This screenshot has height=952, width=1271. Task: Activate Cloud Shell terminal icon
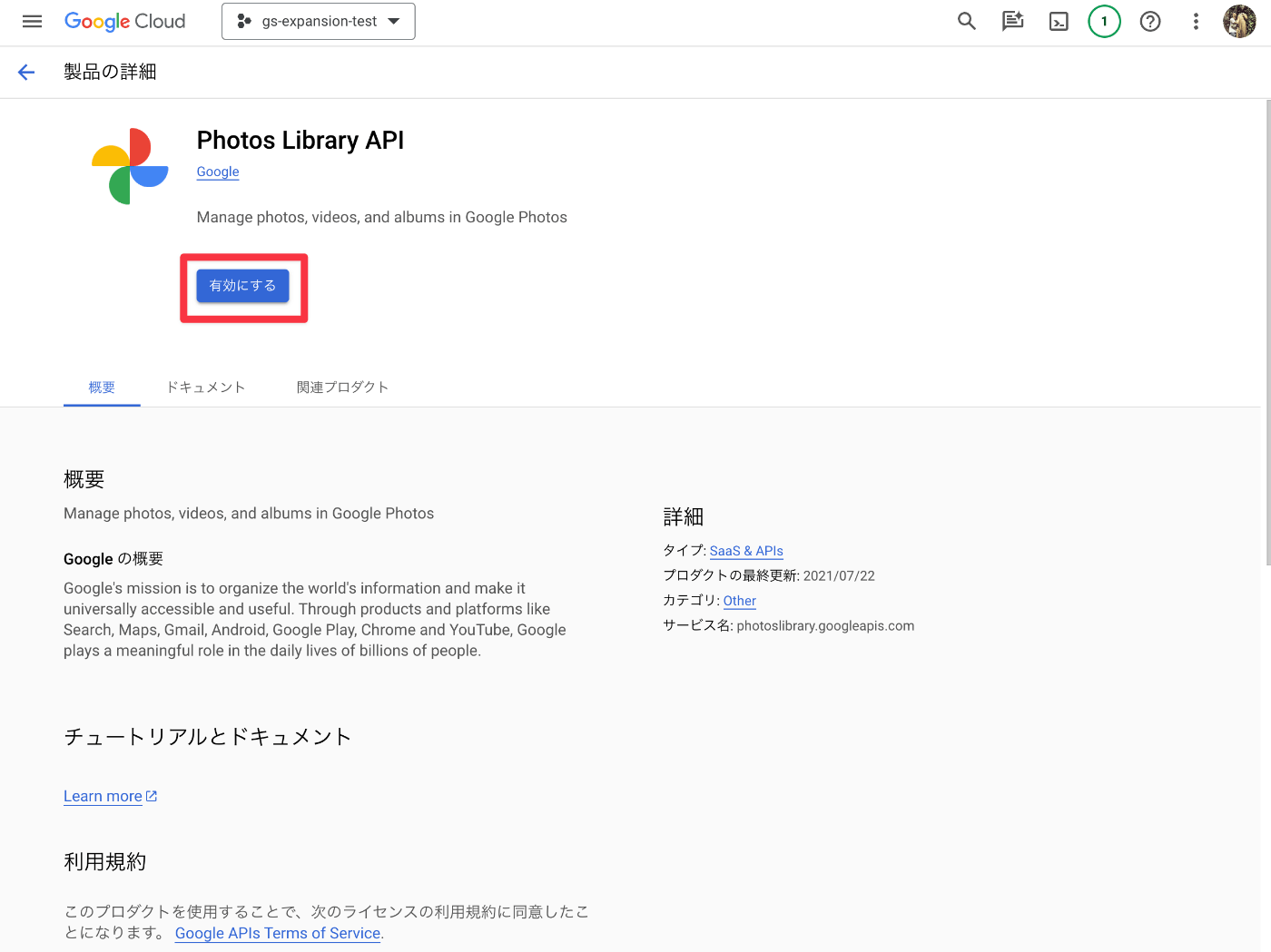(1059, 21)
